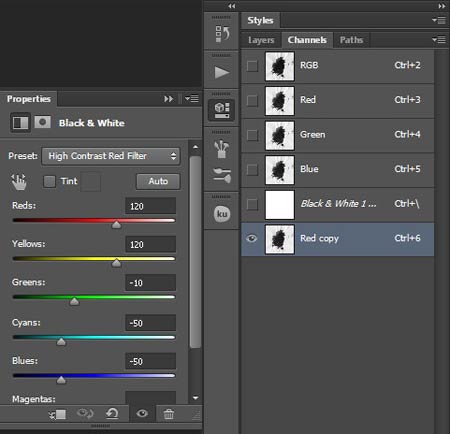Open the Brush Presets panel icon
Image resolution: width=450 pixels, height=434 pixels.
[222, 149]
